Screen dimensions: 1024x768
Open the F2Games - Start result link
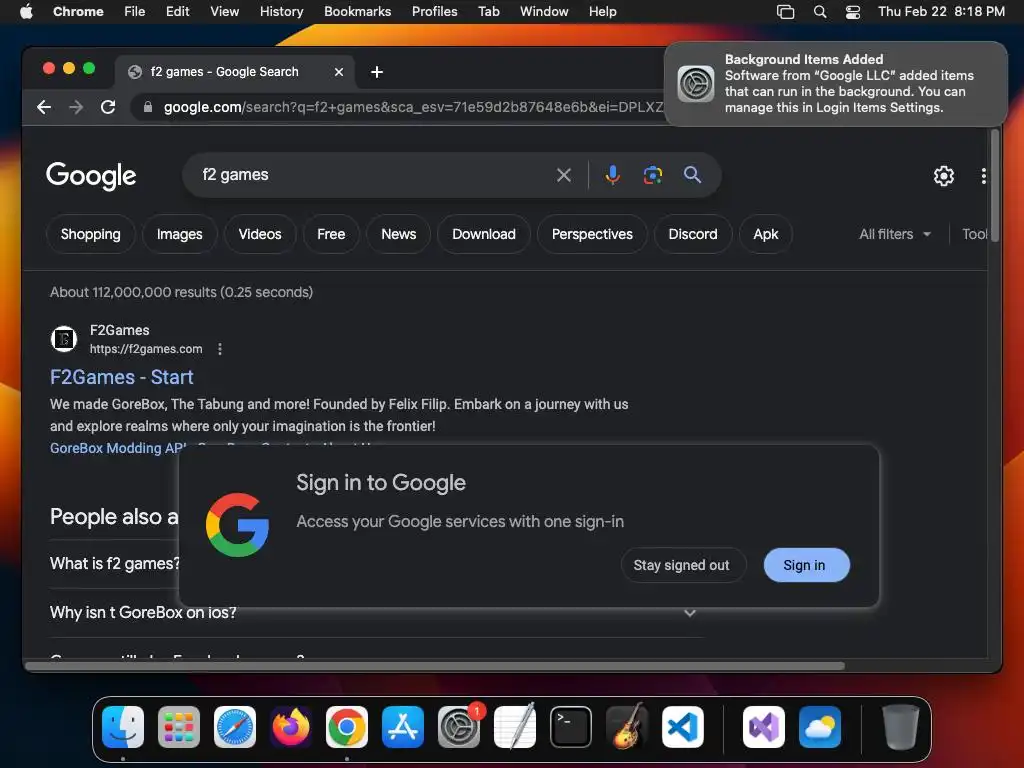click(121, 377)
